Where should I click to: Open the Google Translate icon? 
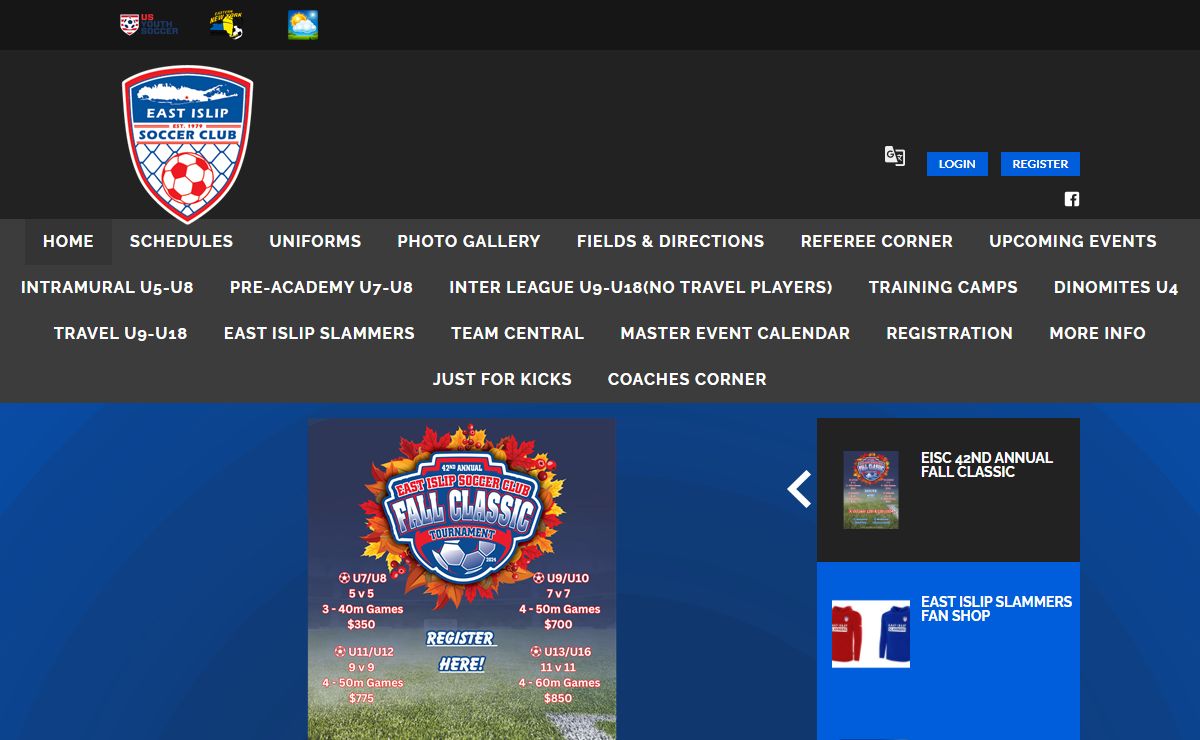click(895, 156)
